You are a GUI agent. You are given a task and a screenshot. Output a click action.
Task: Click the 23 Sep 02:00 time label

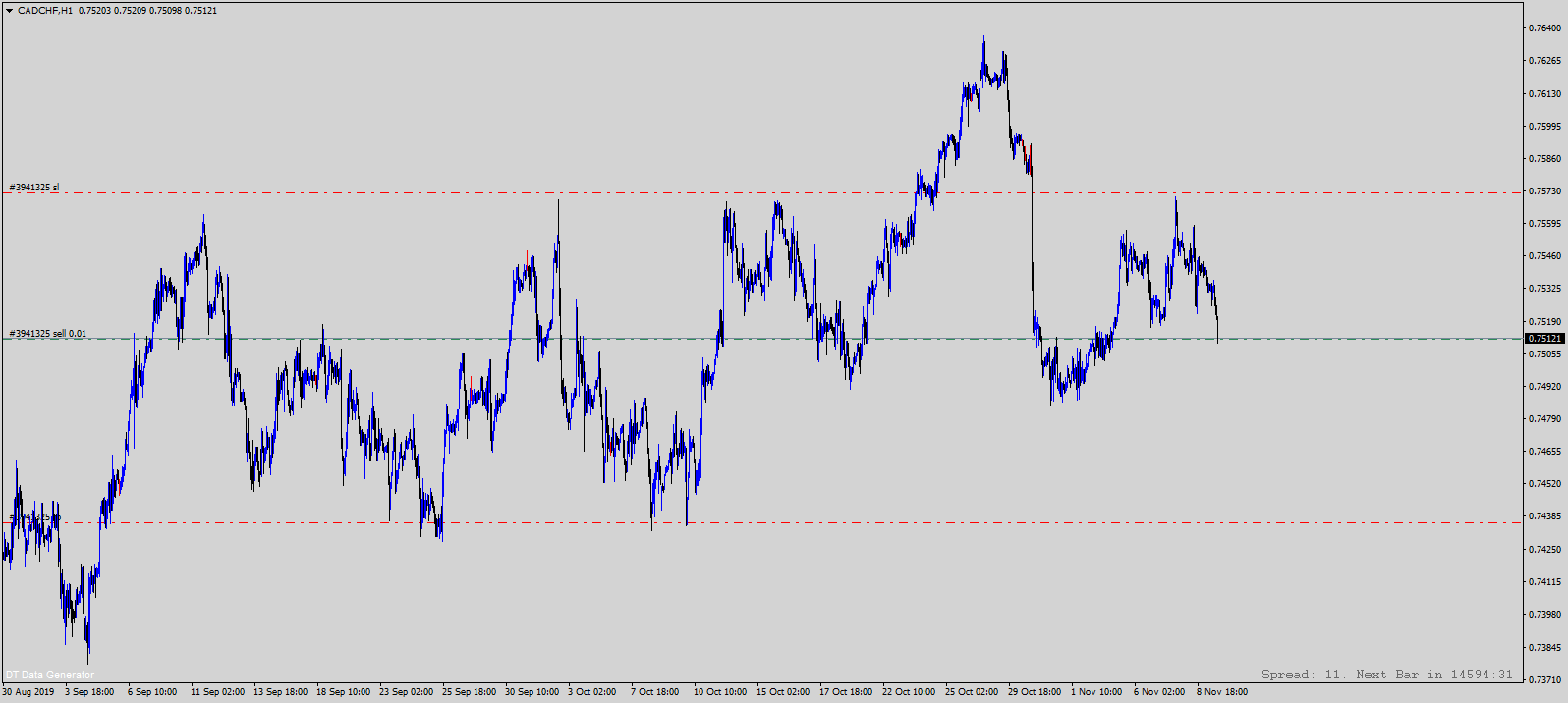406,692
